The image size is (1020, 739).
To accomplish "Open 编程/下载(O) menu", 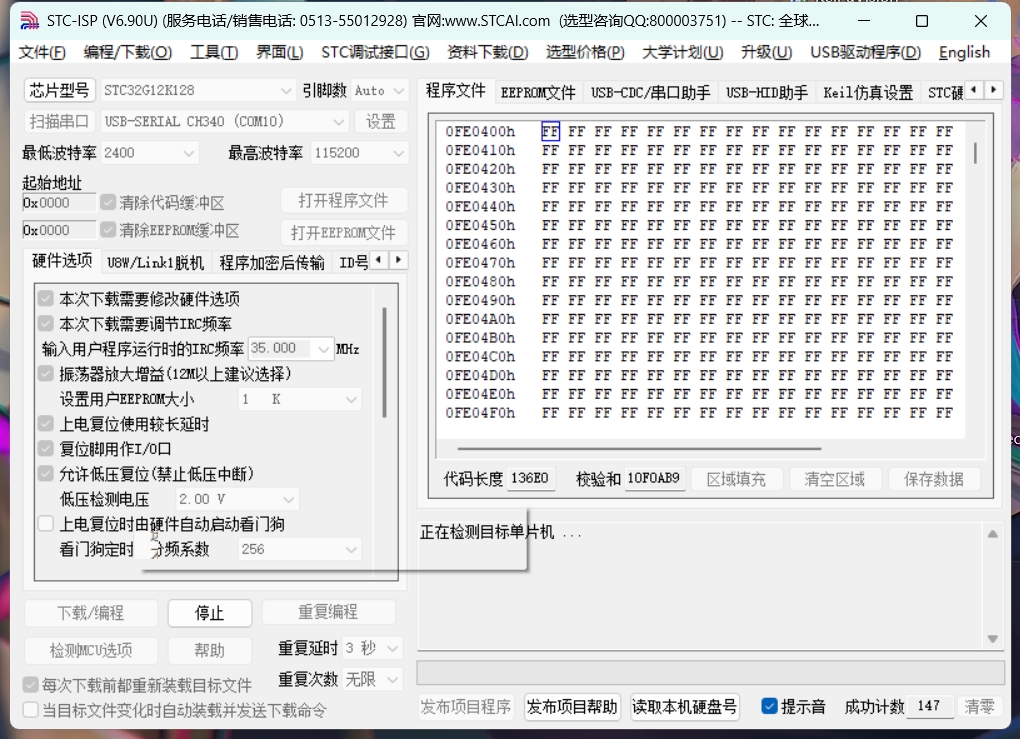I will click(x=128, y=52).
